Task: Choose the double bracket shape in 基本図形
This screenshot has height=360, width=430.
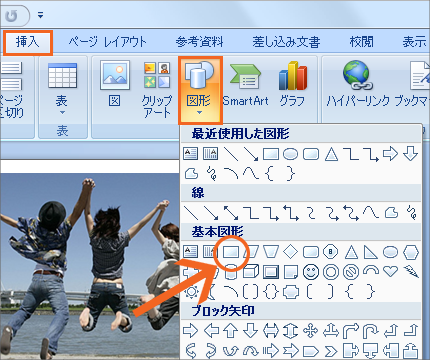Action: coord(251,292)
